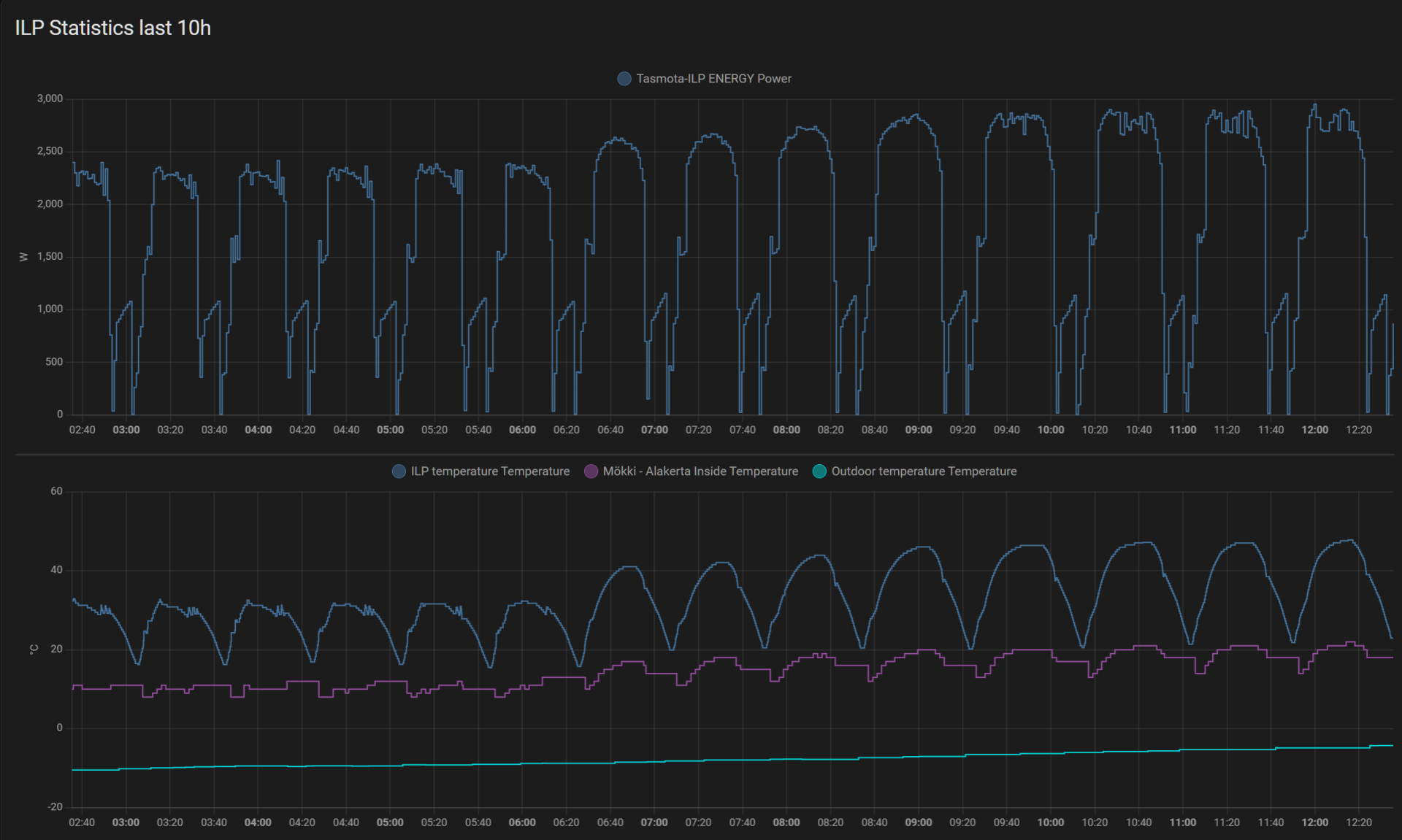Click the ILP temperature Temperature legend text
This screenshot has width=1402, height=840.
[x=490, y=471]
